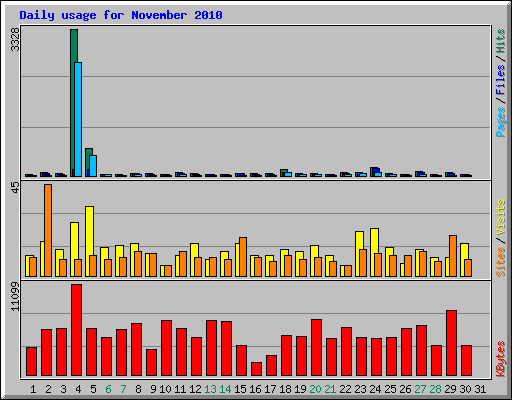This screenshot has height=400, width=512.
Task: Click the Sites legend label
Action: (501, 262)
